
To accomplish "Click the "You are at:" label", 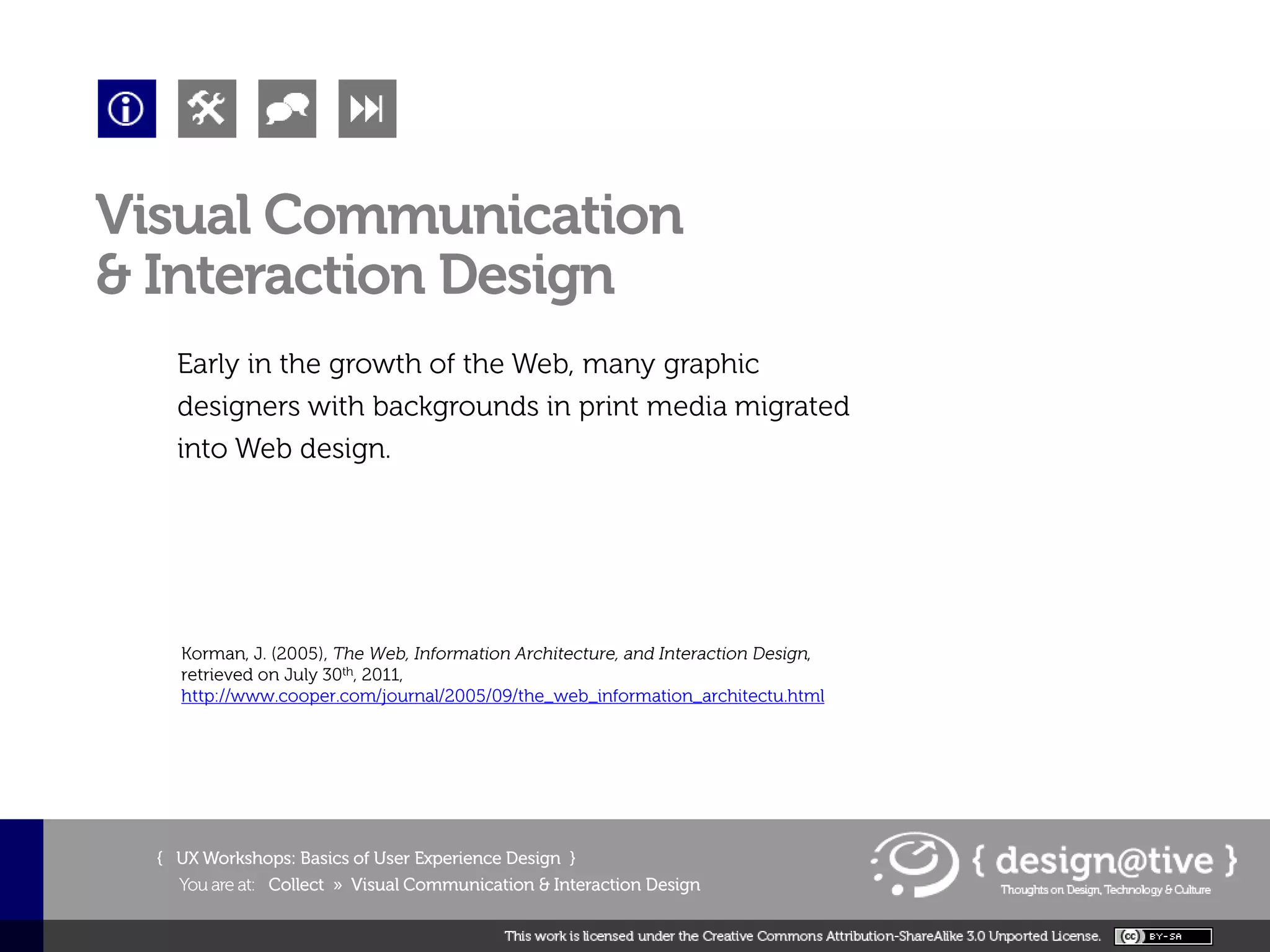I will [216, 885].
